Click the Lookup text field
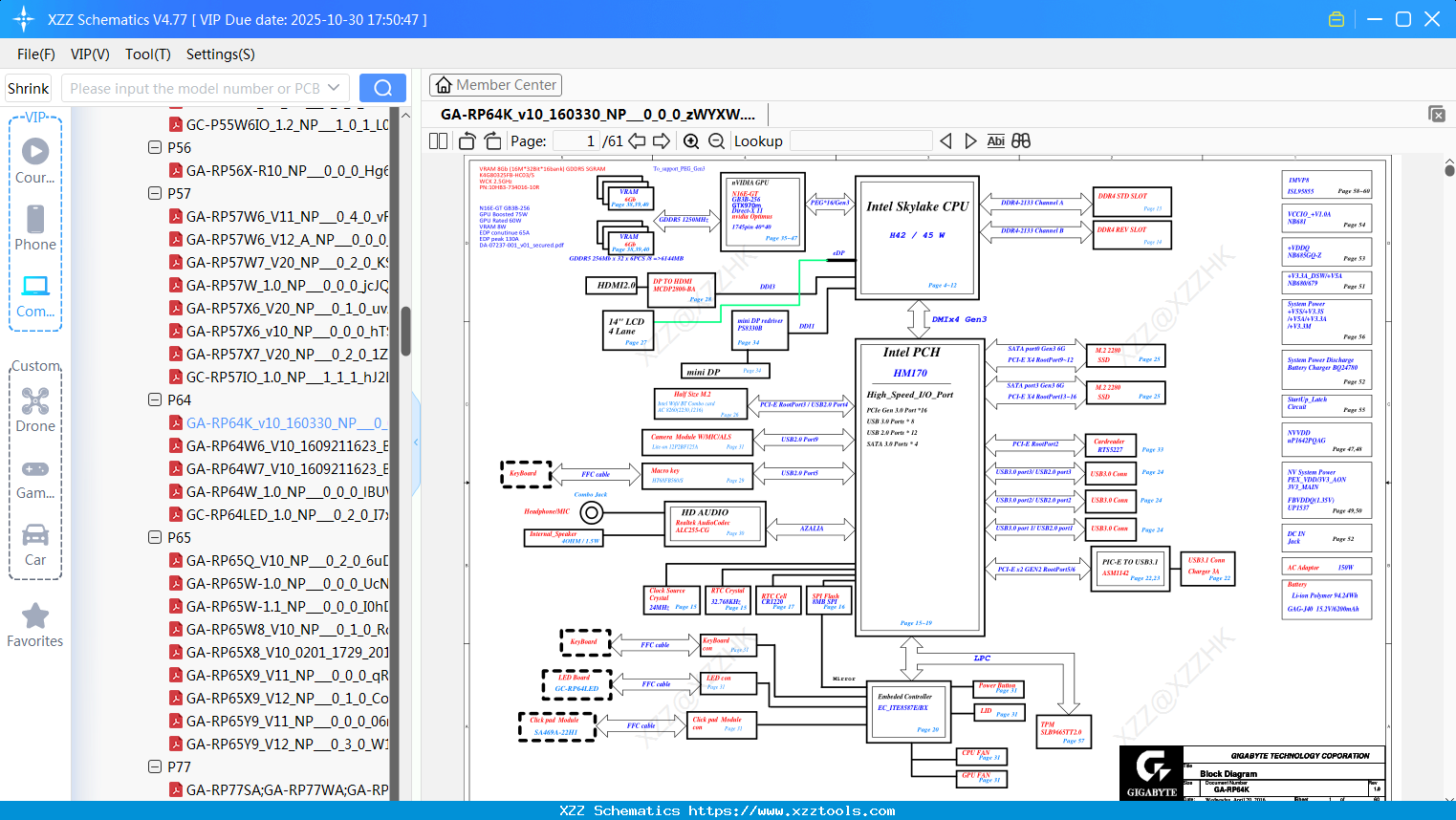The image size is (1456, 820). coord(860,141)
